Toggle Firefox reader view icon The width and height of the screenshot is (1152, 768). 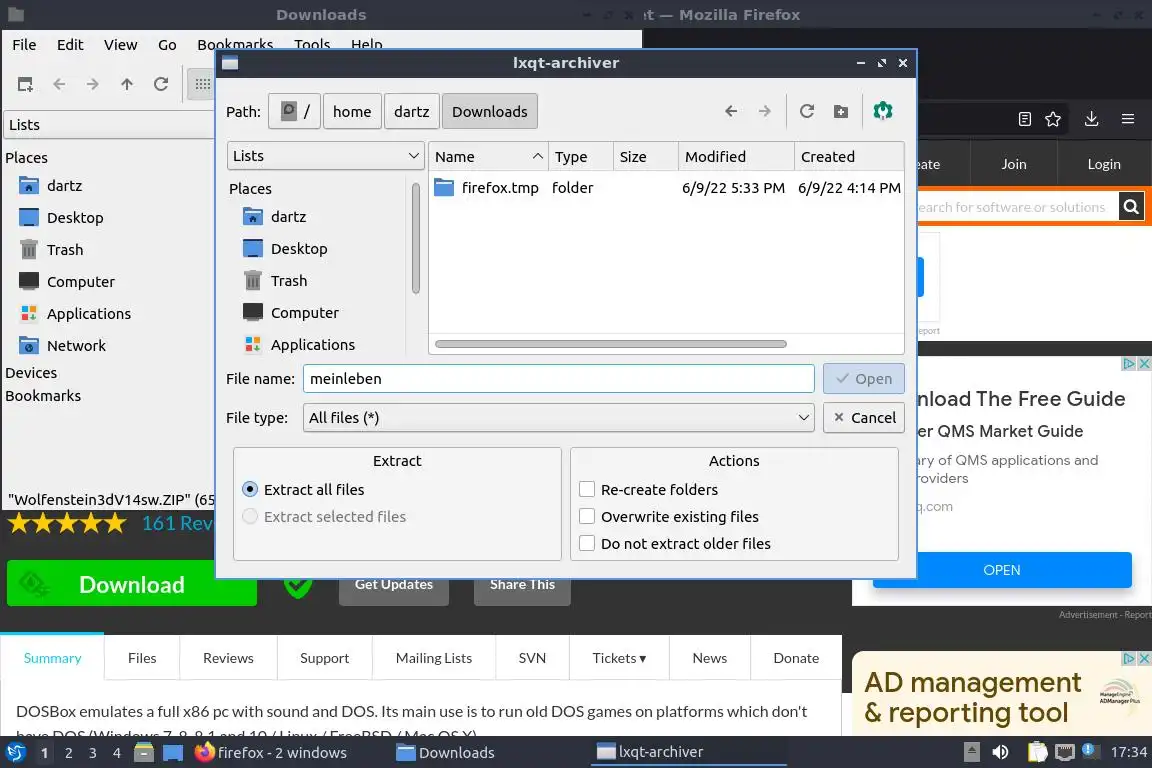coord(1025,119)
